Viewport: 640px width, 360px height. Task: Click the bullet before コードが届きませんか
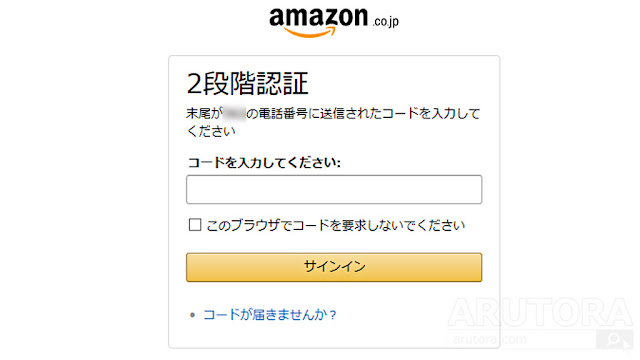point(192,315)
